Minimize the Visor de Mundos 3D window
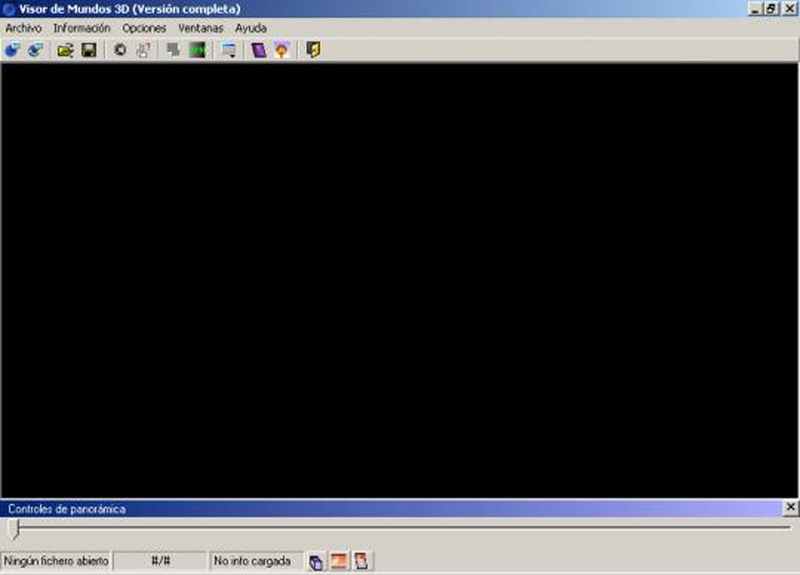Image resolution: width=800 pixels, height=575 pixels. 755,9
